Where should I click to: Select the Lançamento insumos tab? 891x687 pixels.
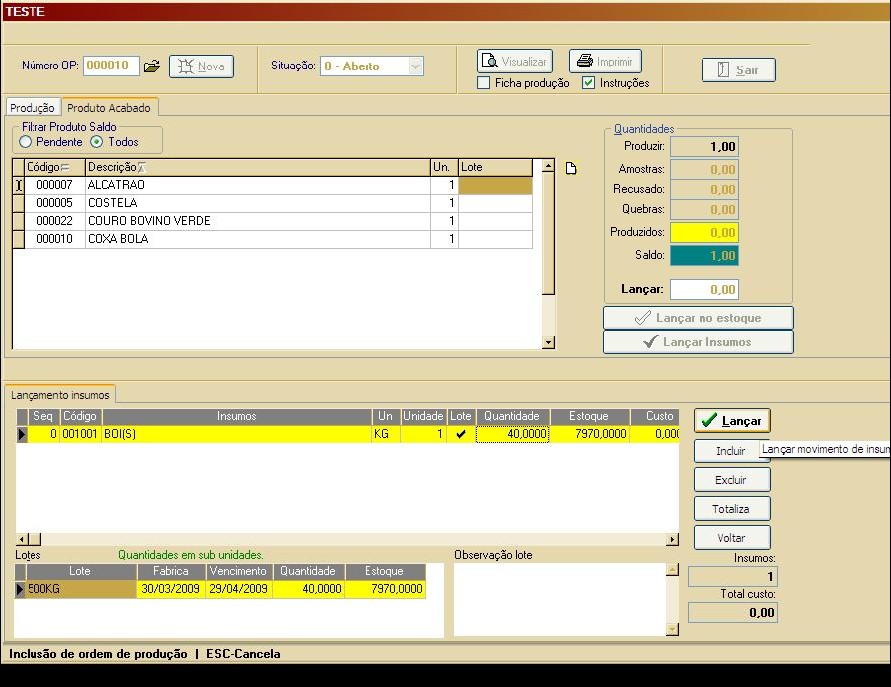(60, 394)
